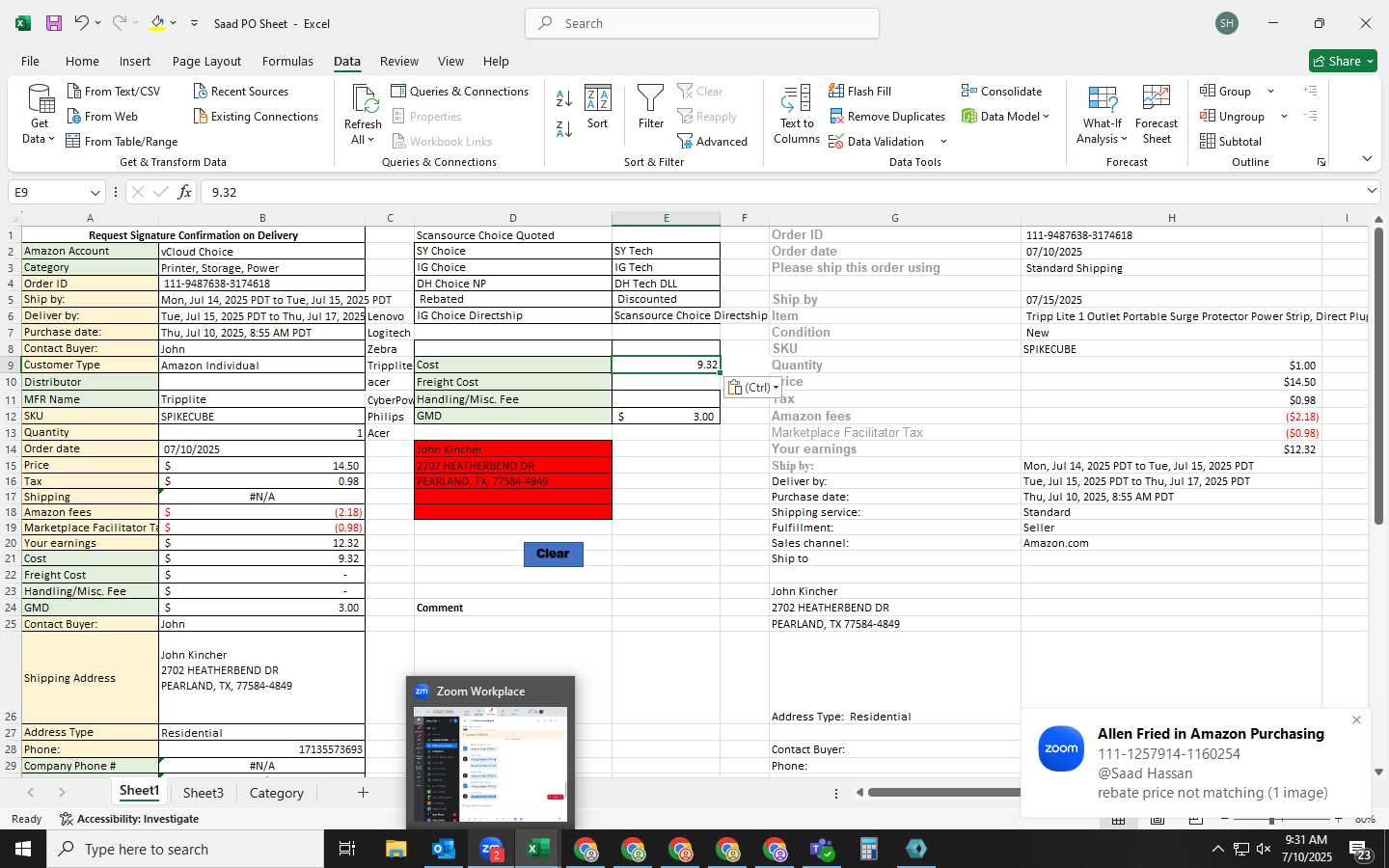The image size is (1389, 868).
Task: Open Recent Sources
Action: pyautogui.click(x=240, y=92)
